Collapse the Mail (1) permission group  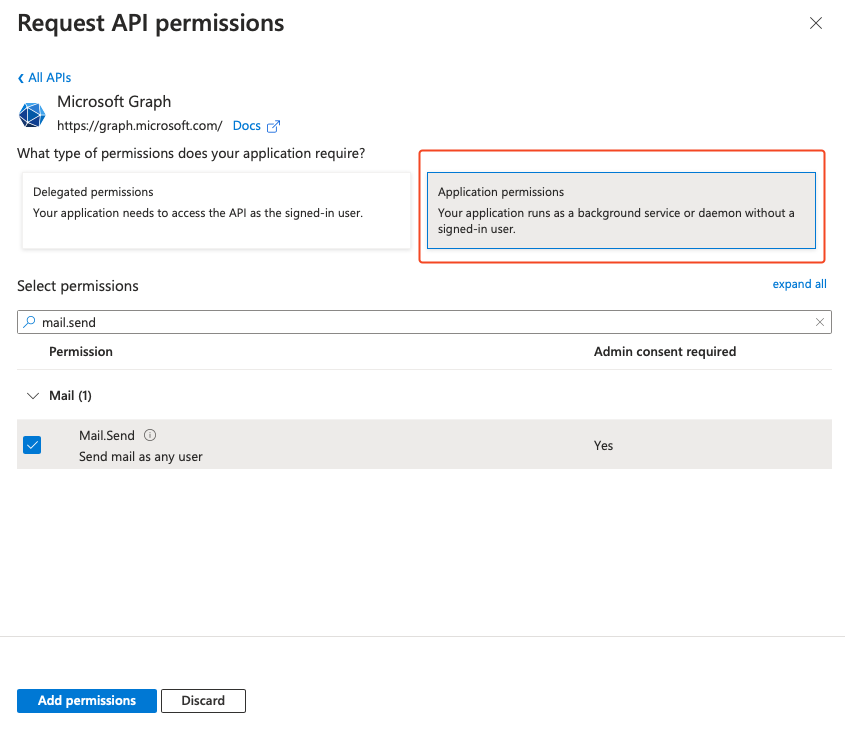point(33,395)
